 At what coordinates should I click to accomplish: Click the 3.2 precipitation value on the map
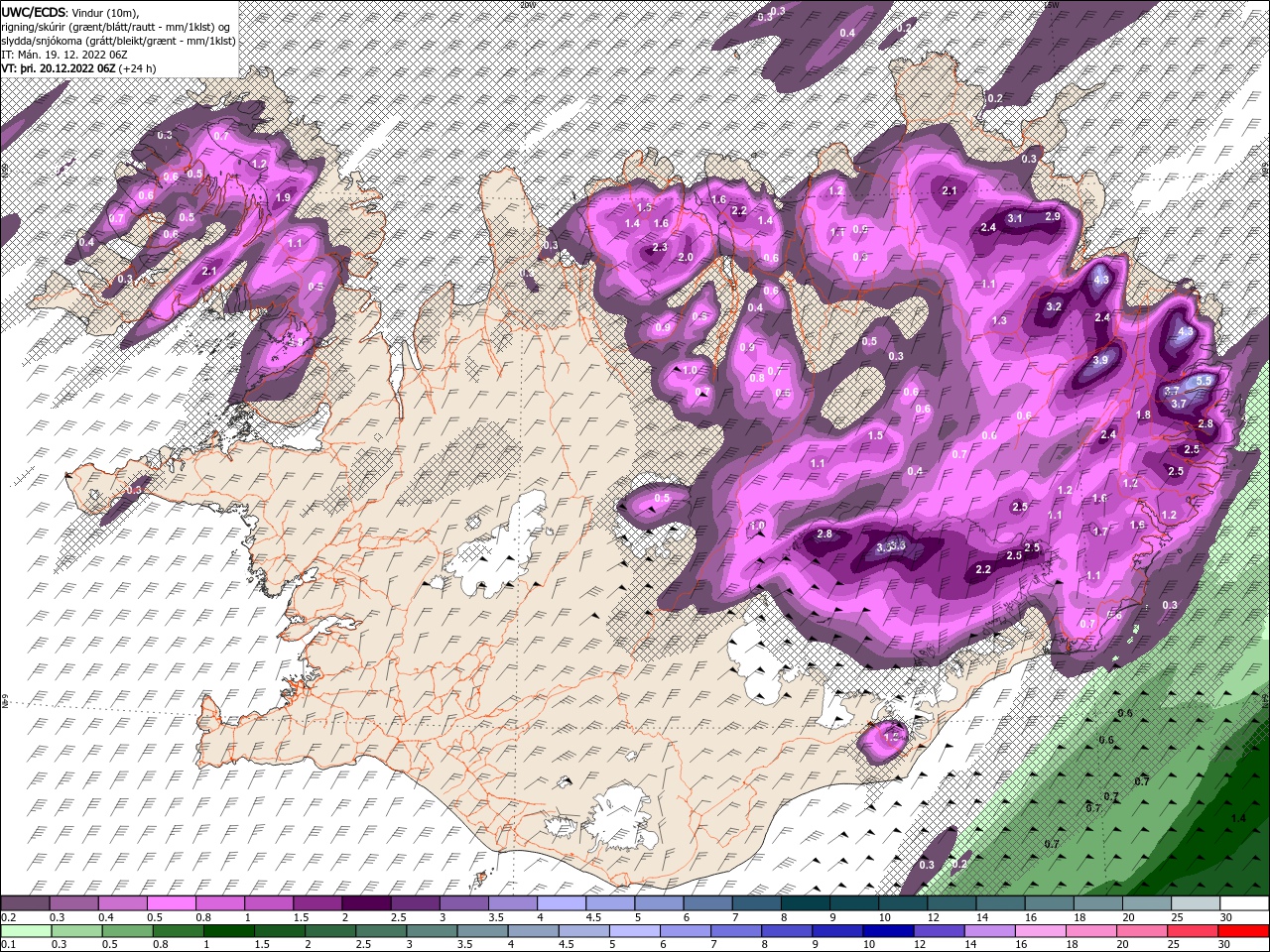click(1054, 307)
